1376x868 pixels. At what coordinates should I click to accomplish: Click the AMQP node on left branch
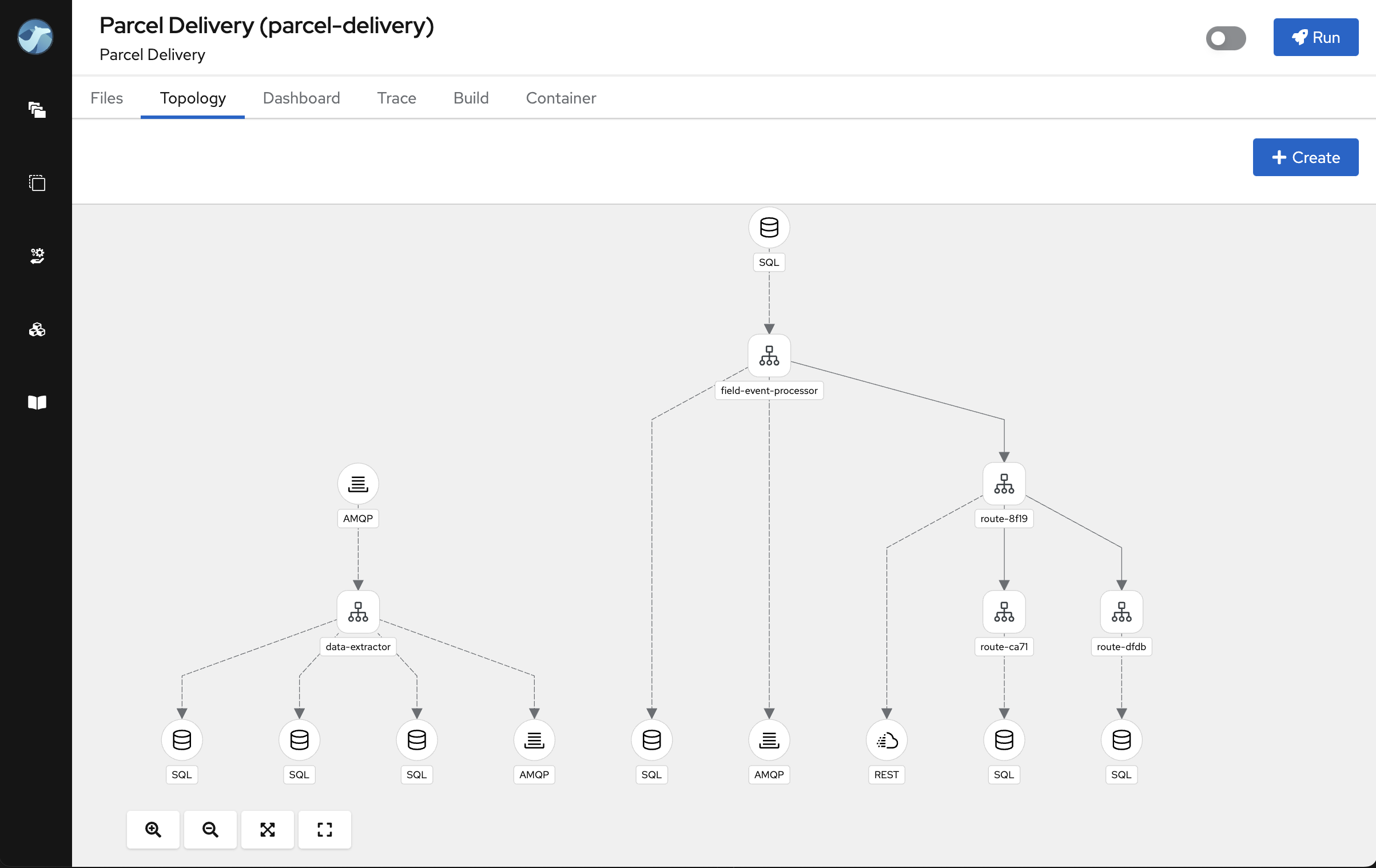pyautogui.click(x=357, y=483)
